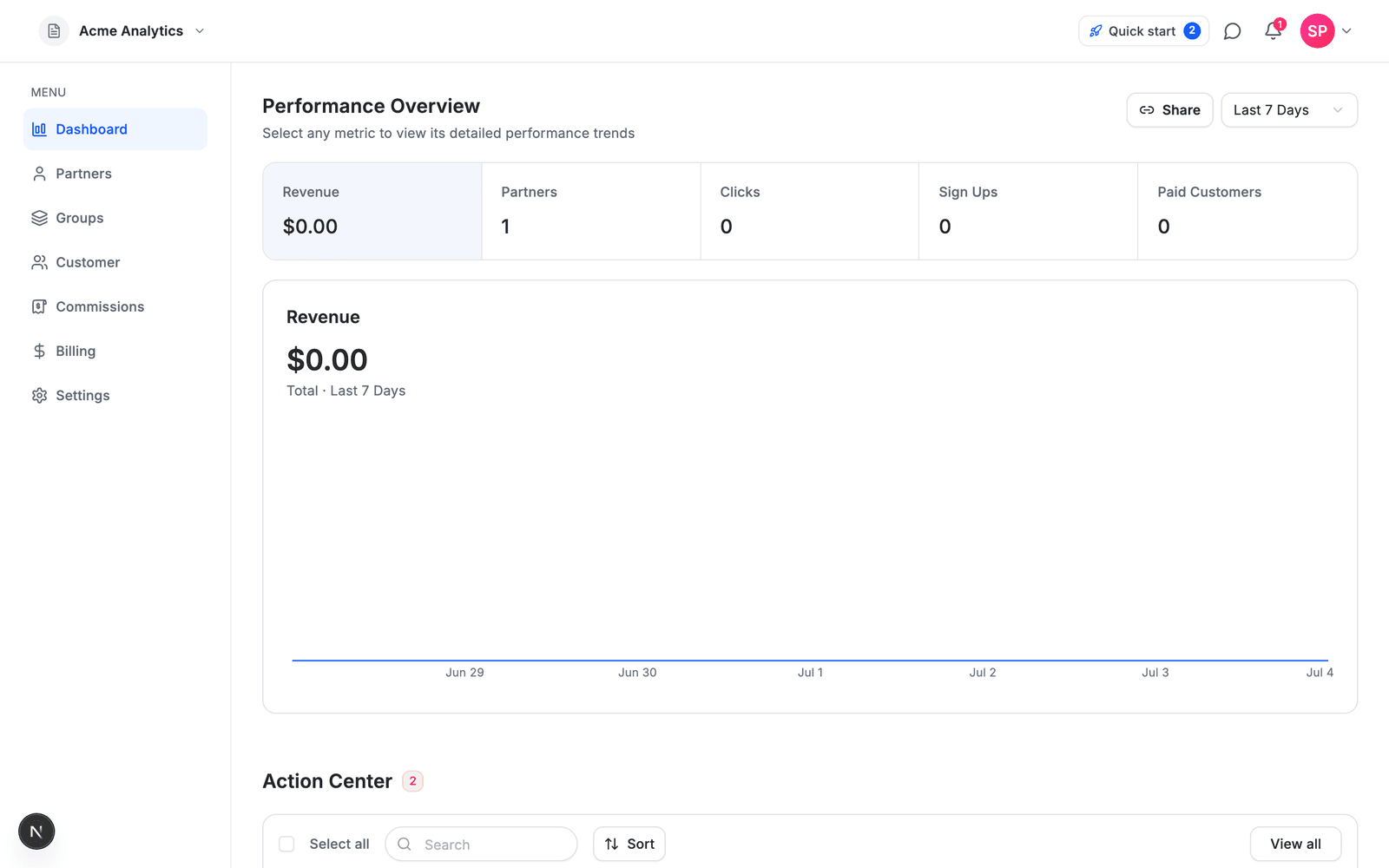Click the Jul 4 axis label on chart

[1320, 673]
